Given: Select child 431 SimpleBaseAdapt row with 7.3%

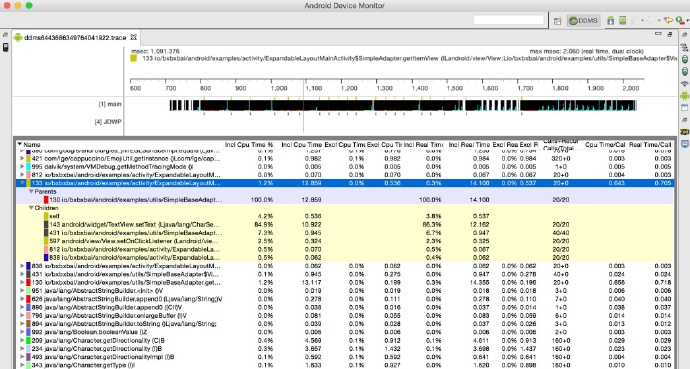Looking at the screenshot, I should 344,233.
